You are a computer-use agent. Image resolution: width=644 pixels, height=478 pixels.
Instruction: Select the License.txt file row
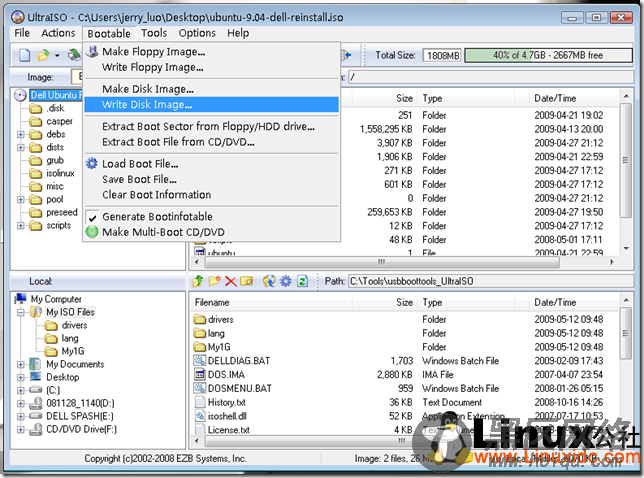(x=404, y=430)
